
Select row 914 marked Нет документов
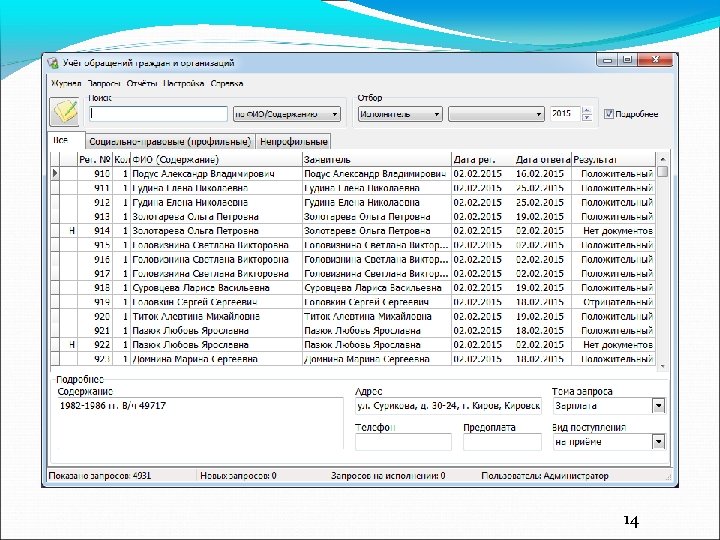click(x=353, y=231)
